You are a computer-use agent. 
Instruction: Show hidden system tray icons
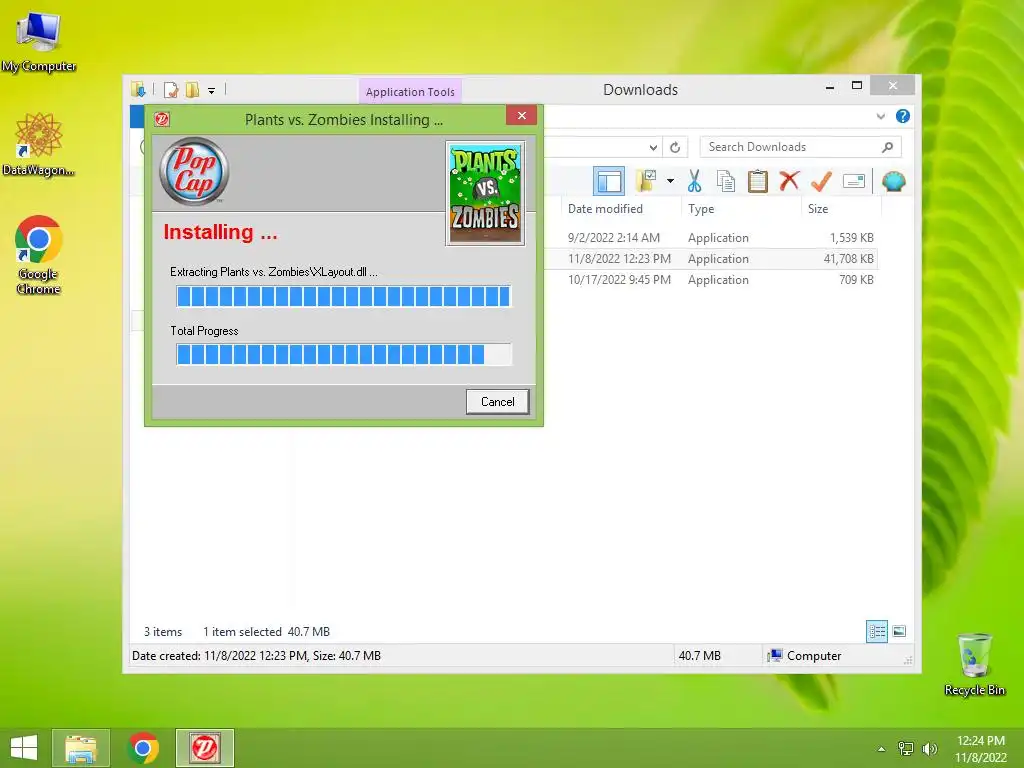(x=881, y=749)
